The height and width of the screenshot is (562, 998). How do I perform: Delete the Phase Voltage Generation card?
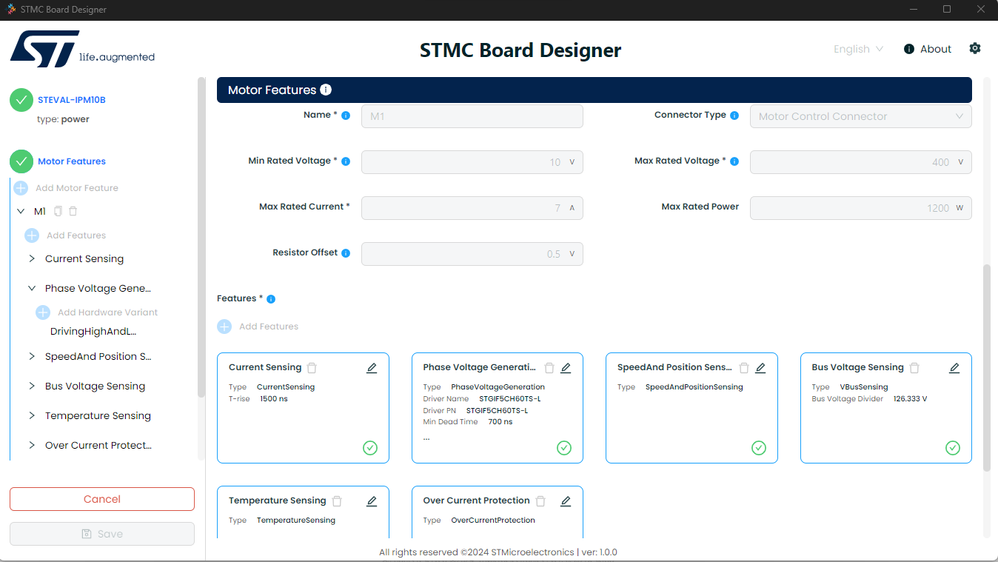(x=549, y=368)
